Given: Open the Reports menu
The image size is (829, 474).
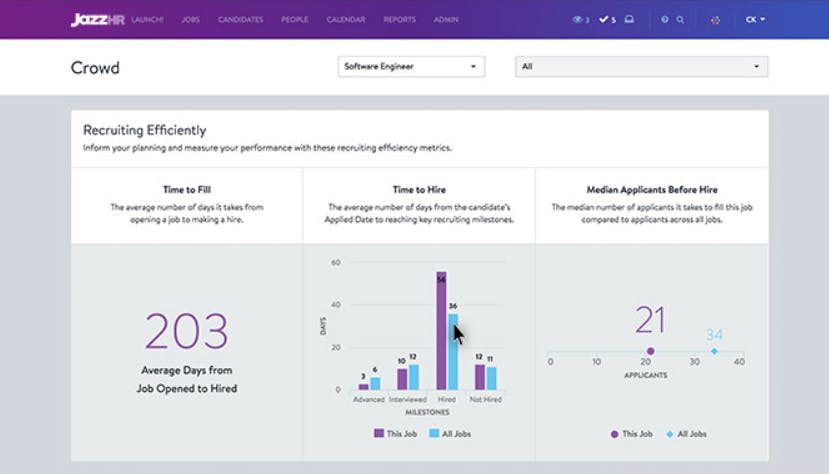Looking at the screenshot, I should [x=400, y=20].
